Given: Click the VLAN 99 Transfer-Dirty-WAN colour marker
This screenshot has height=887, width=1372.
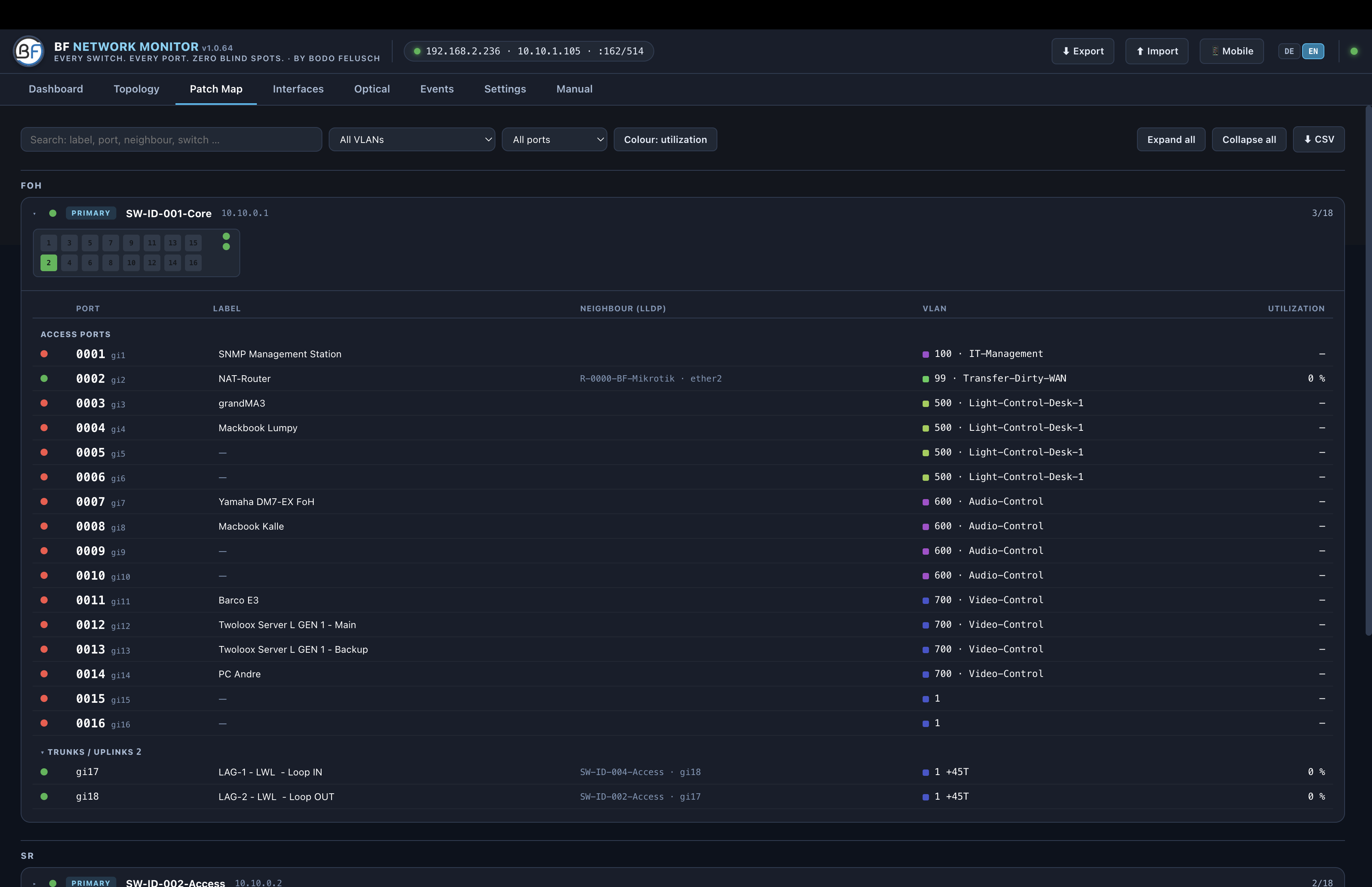Looking at the screenshot, I should point(926,379).
